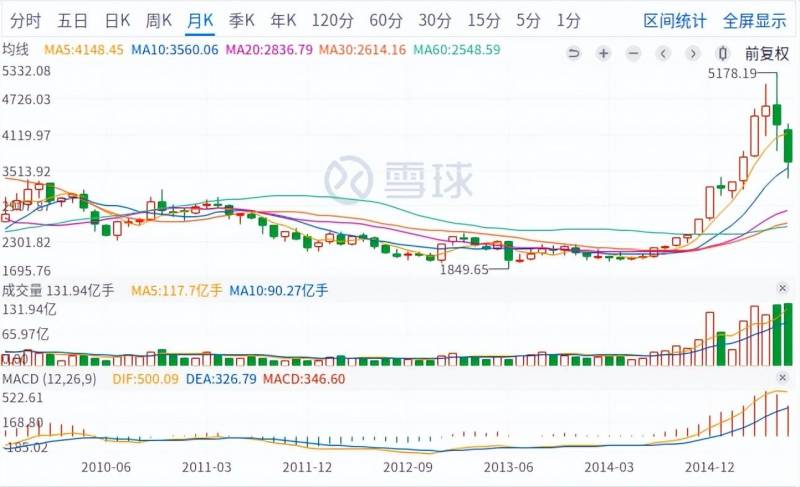
Task: Click the 65.97亿 volume axis label
Action: tap(26, 335)
